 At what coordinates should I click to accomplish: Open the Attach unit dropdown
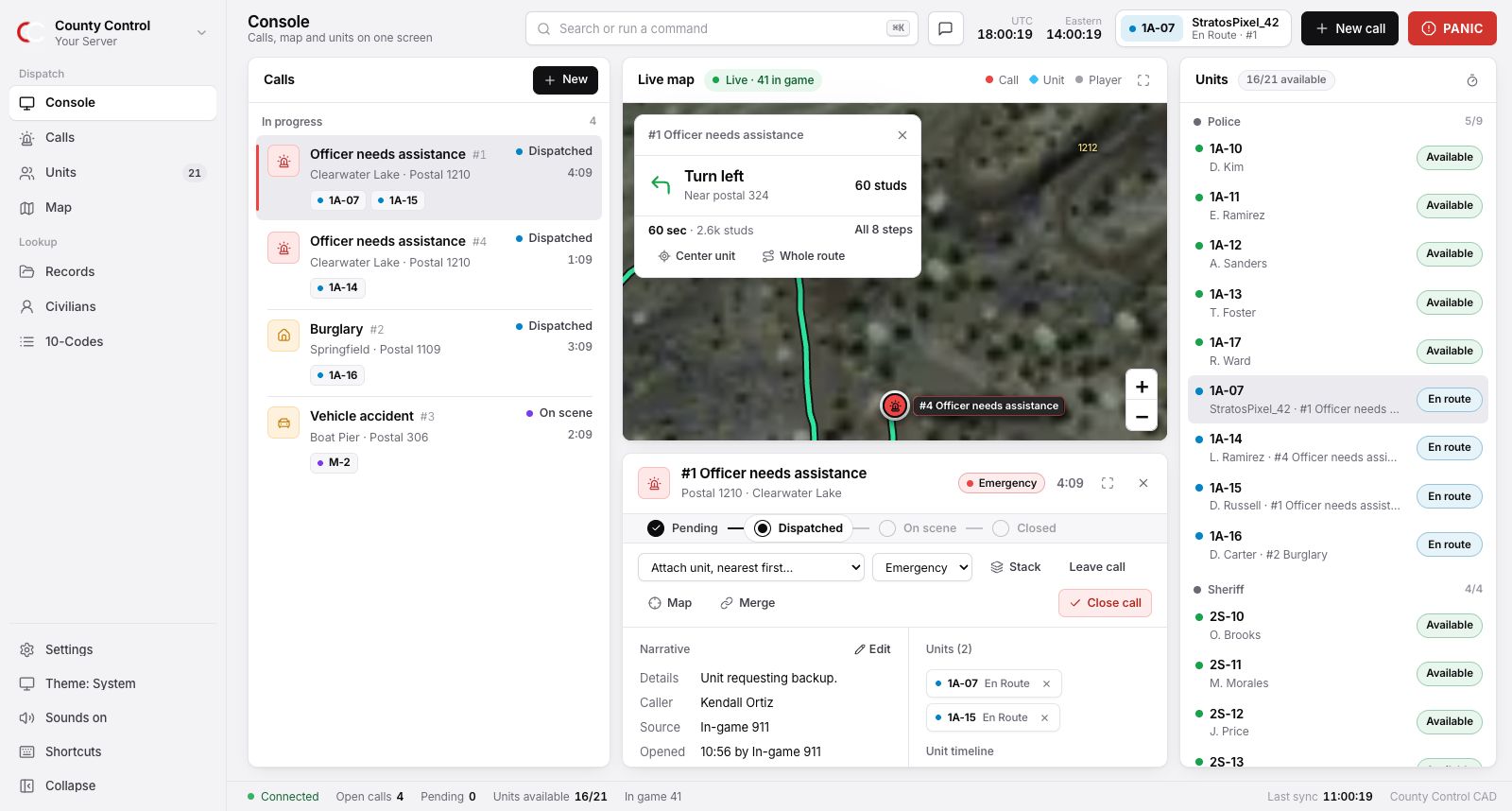pyautogui.click(x=751, y=567)
